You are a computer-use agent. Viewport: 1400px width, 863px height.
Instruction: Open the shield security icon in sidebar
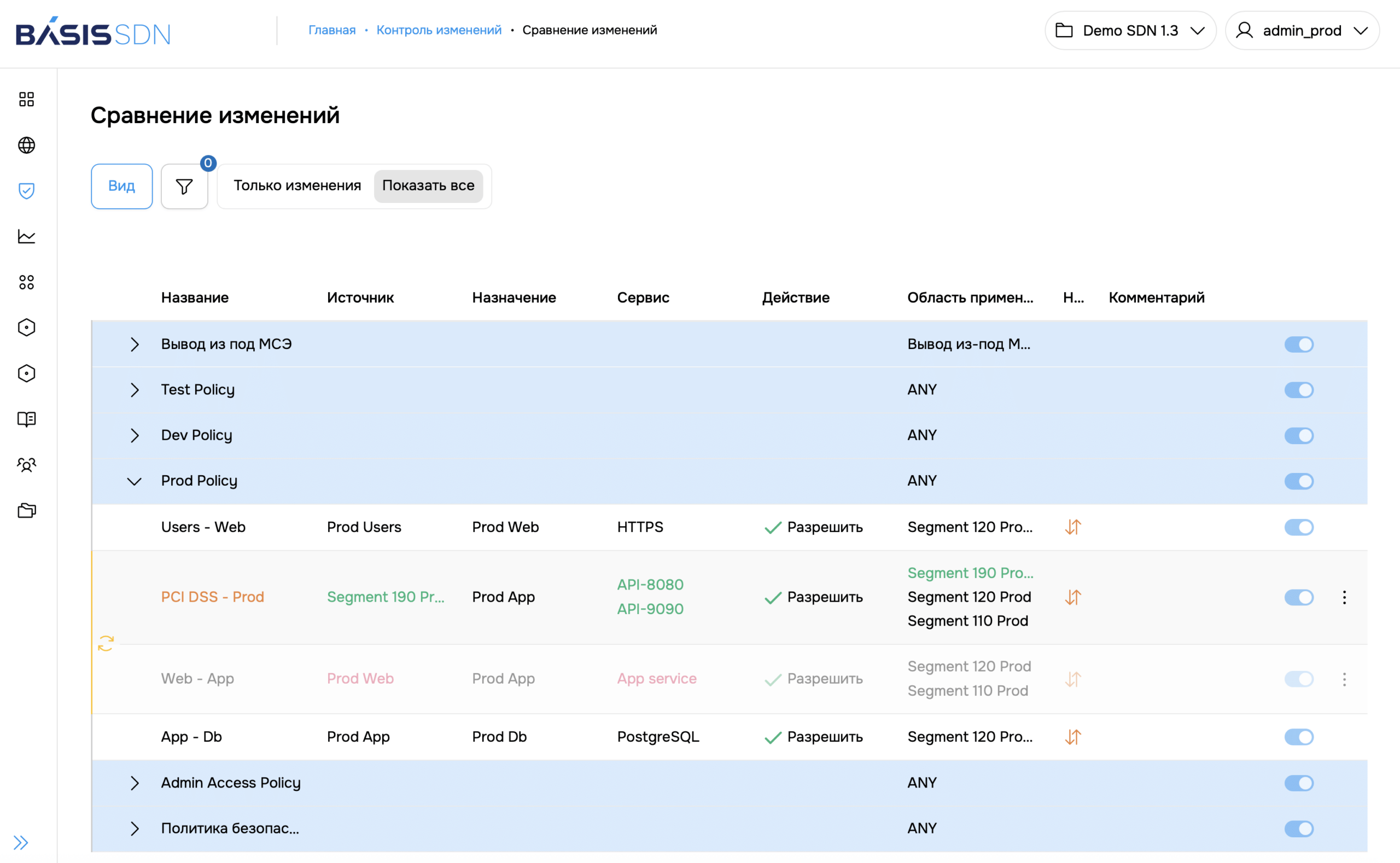coord(26,191)
